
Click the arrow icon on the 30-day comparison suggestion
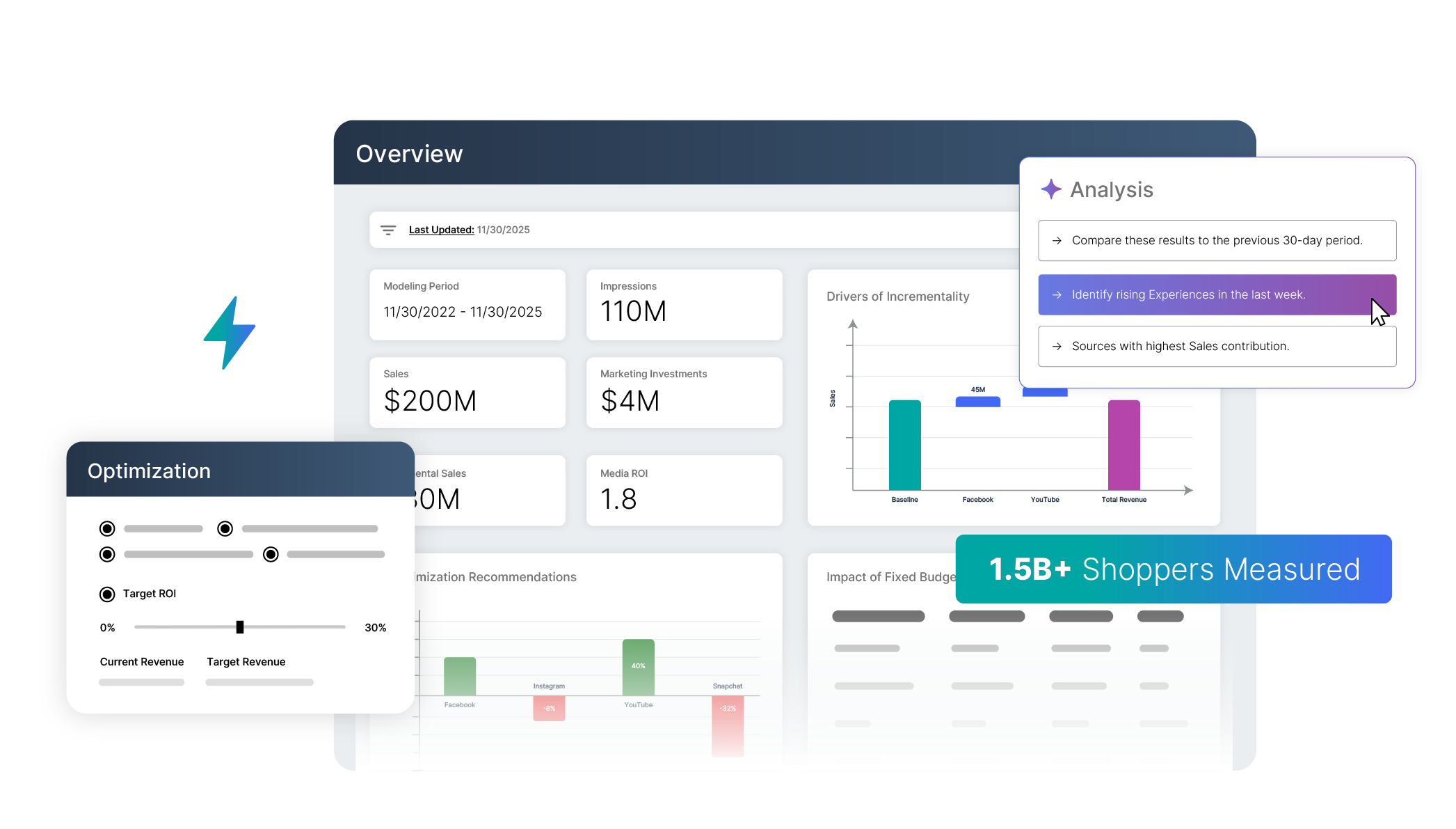tap(1057, 240)
